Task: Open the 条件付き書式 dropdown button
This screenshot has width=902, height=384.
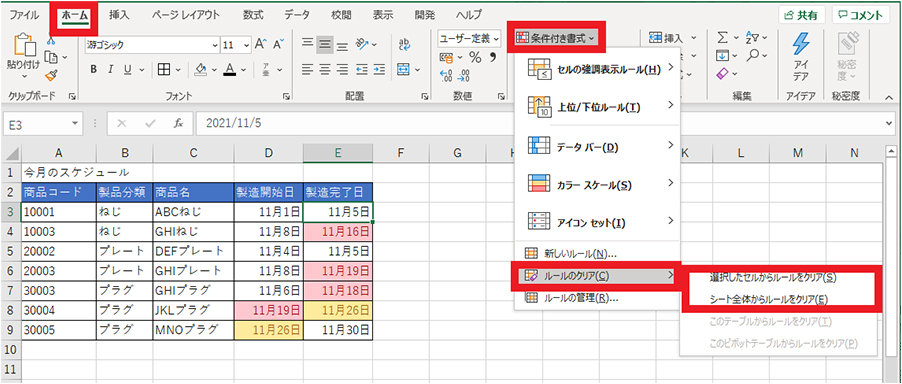Action: [x=556, y=38]
